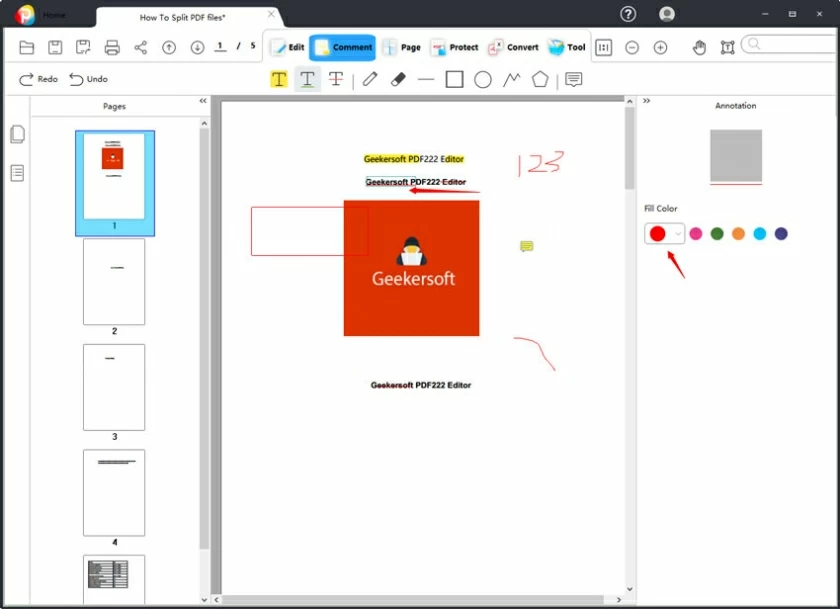Select the eraser tool

[x=397, y=79]
